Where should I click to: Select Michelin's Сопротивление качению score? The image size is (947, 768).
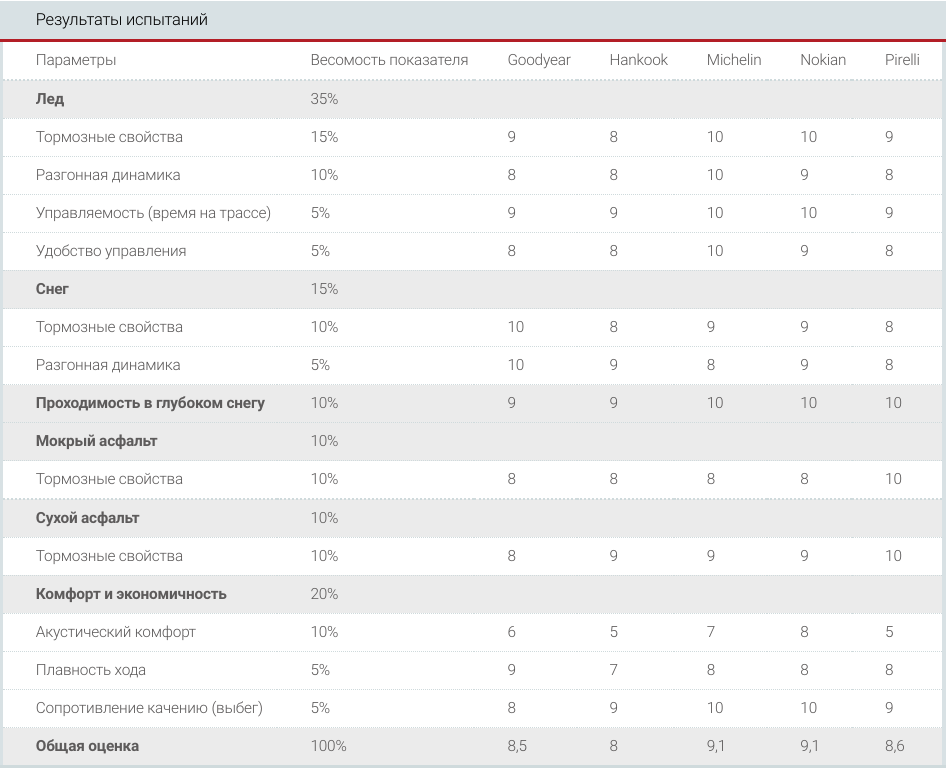(x=715, y=708)
